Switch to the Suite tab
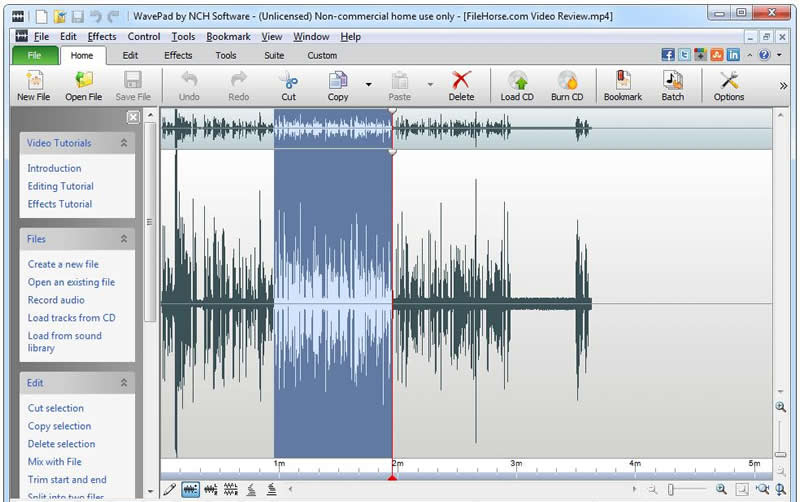This screenshot has width=800, height=502. pos(274,56)
